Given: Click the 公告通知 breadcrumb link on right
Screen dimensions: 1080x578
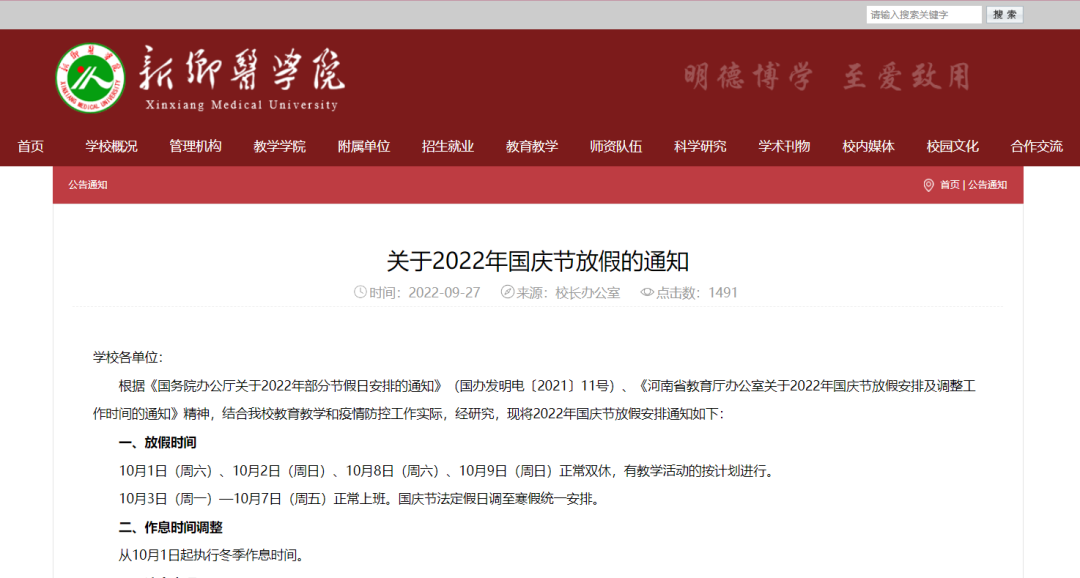Looking at the screenshot, I should pyautogui.click(x=987, y=185).
